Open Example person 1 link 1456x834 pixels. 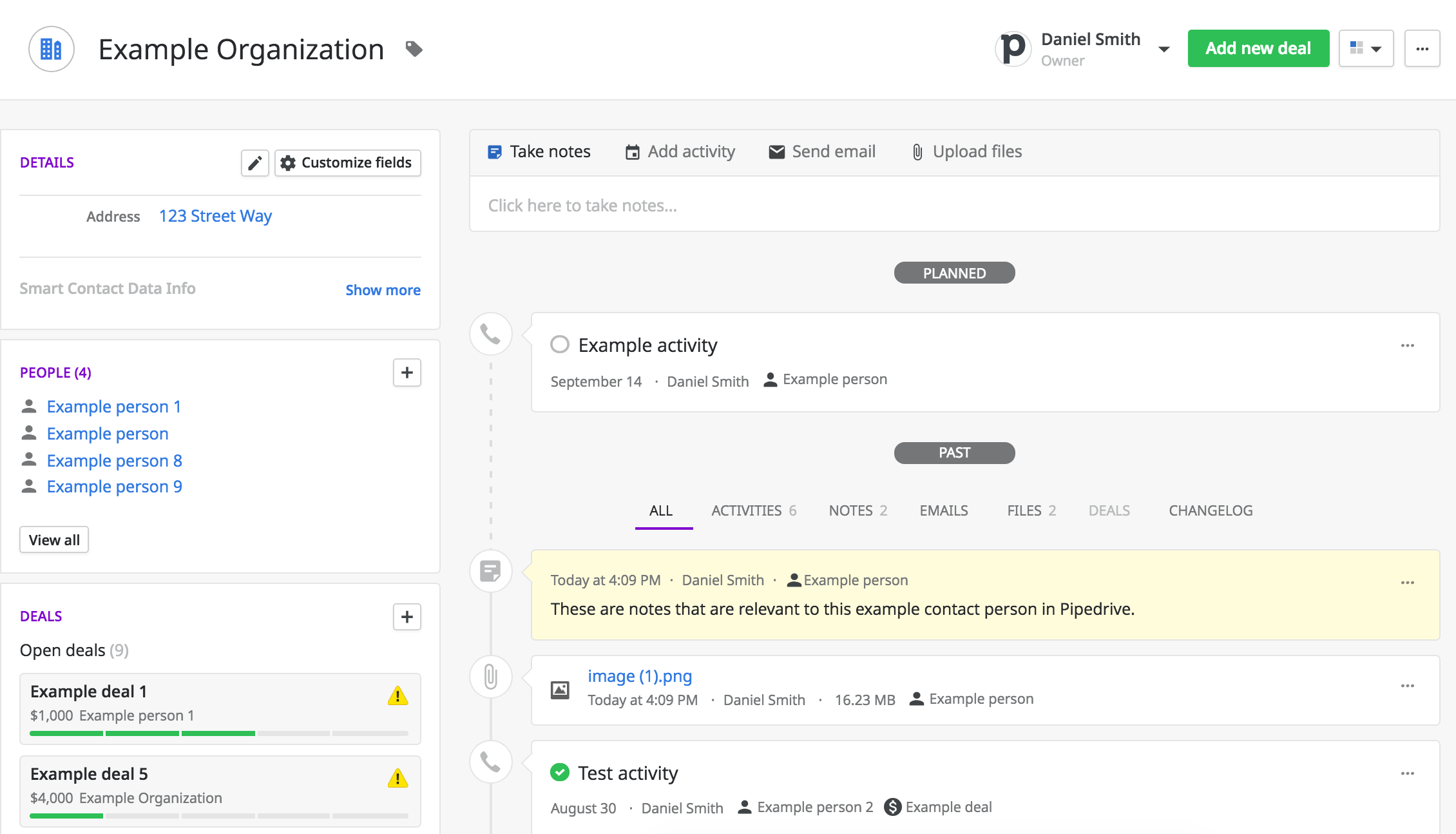pos(114,407)
